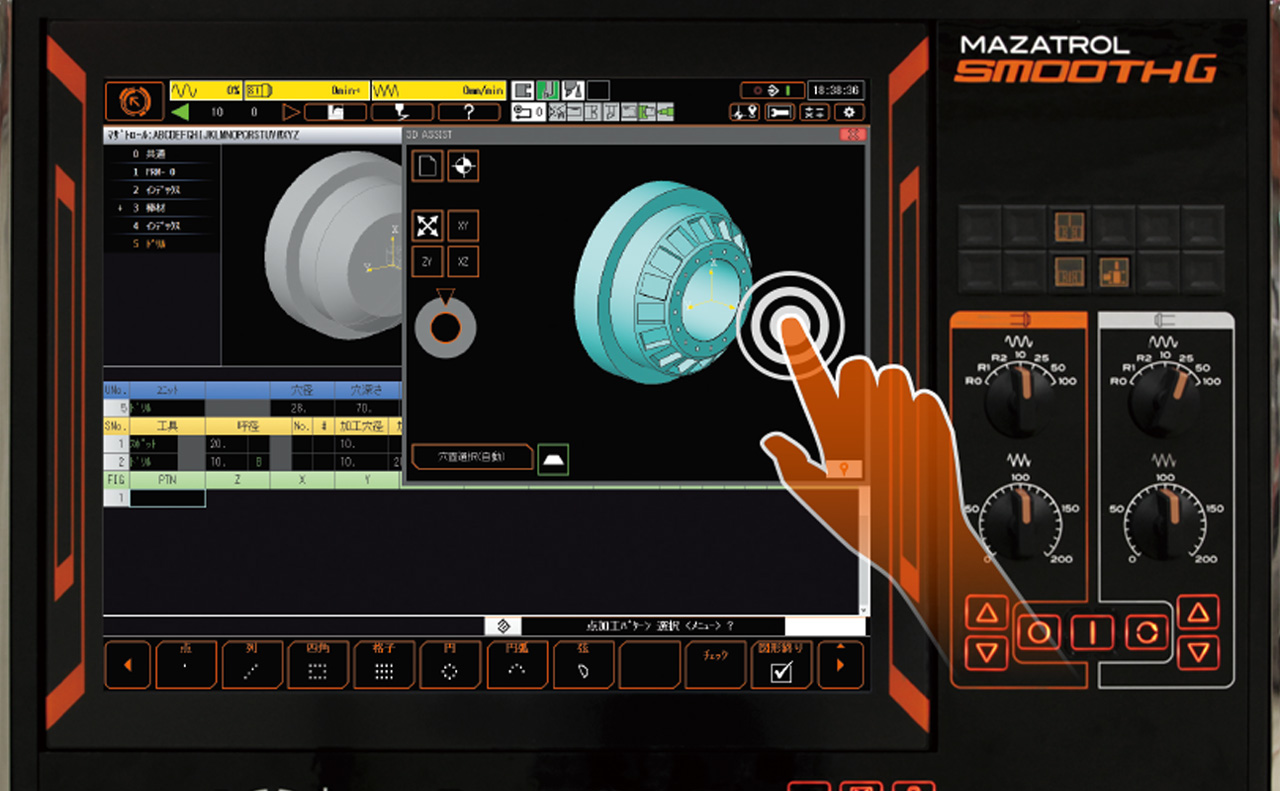Click the new document icon in 3D ASSIST
Screen dimensions: 1280x791
click(427, 166)
